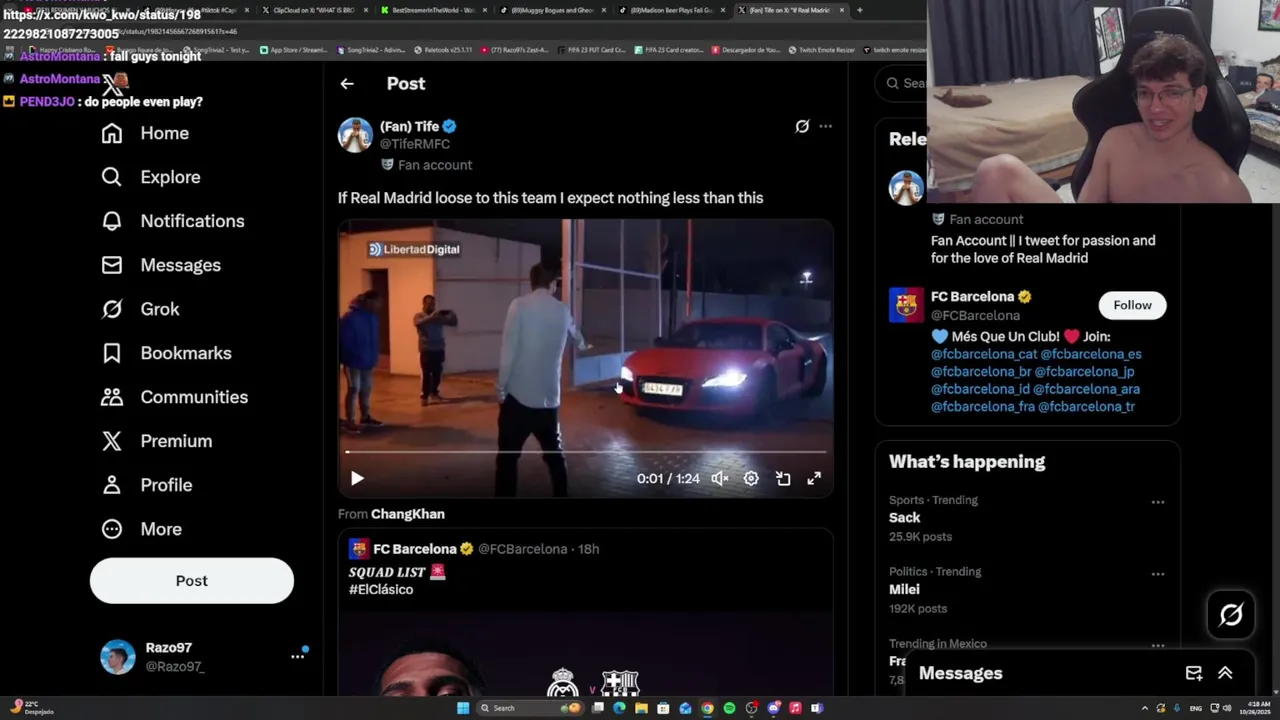Open FIFA 23 Card creator bookmark

click(x=669, y=49)
